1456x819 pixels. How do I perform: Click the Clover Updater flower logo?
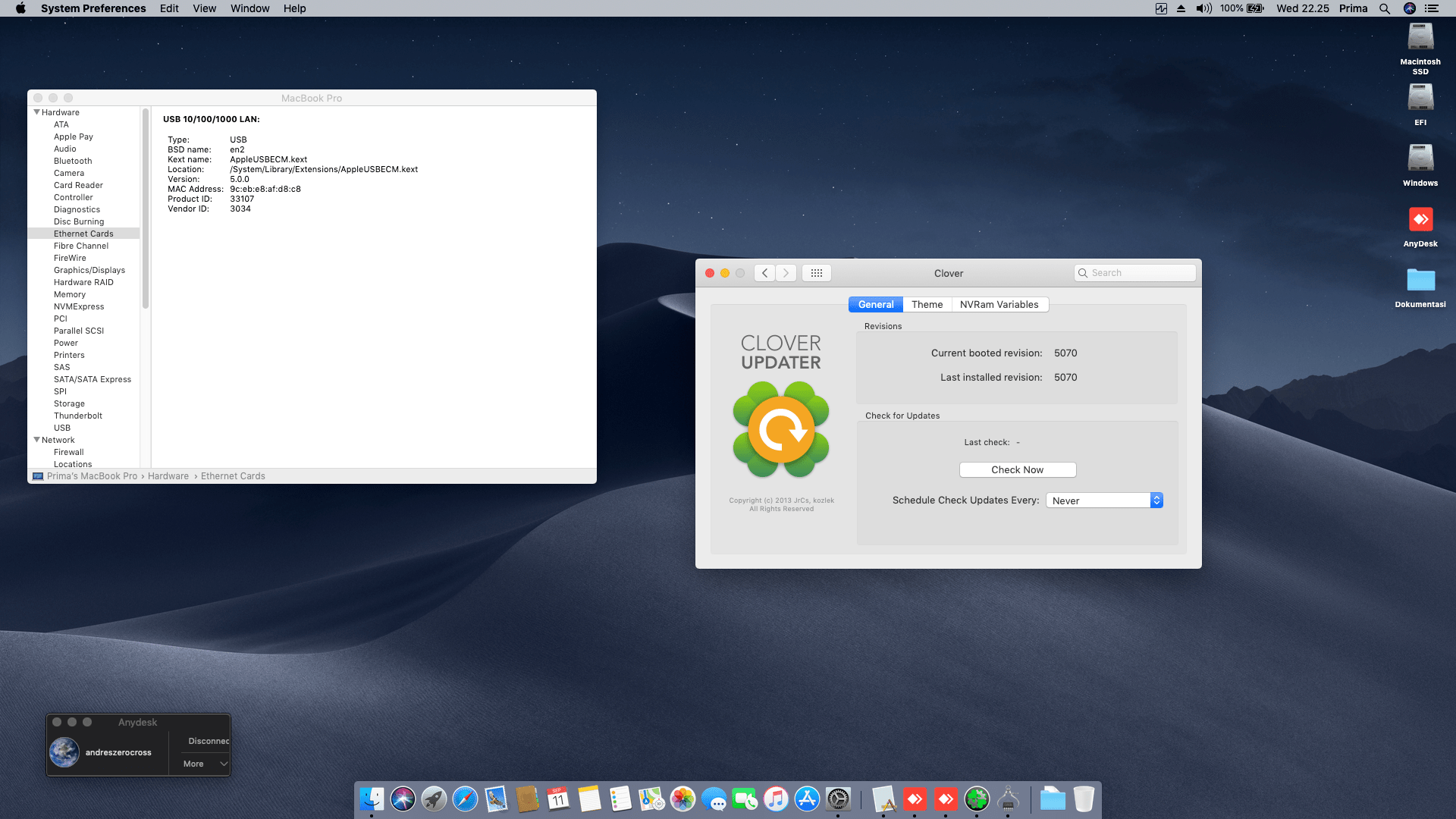(780, 430)
